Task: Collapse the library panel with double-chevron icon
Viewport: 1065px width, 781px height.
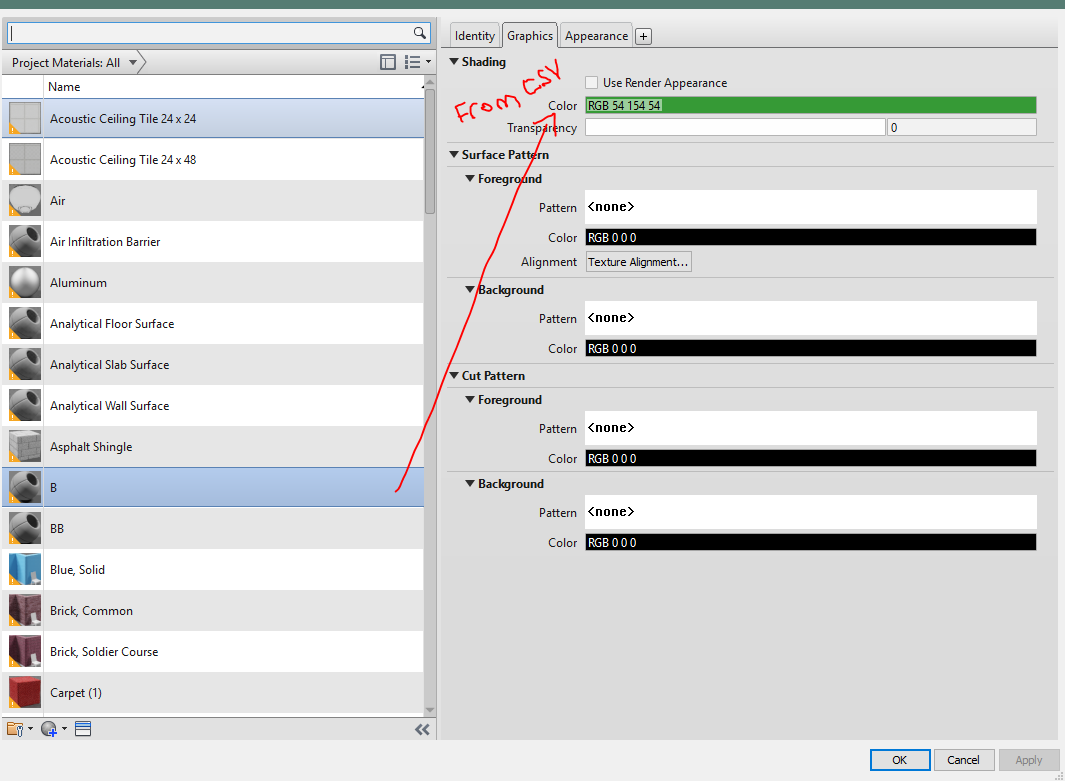Action: [x=422, y=729]
